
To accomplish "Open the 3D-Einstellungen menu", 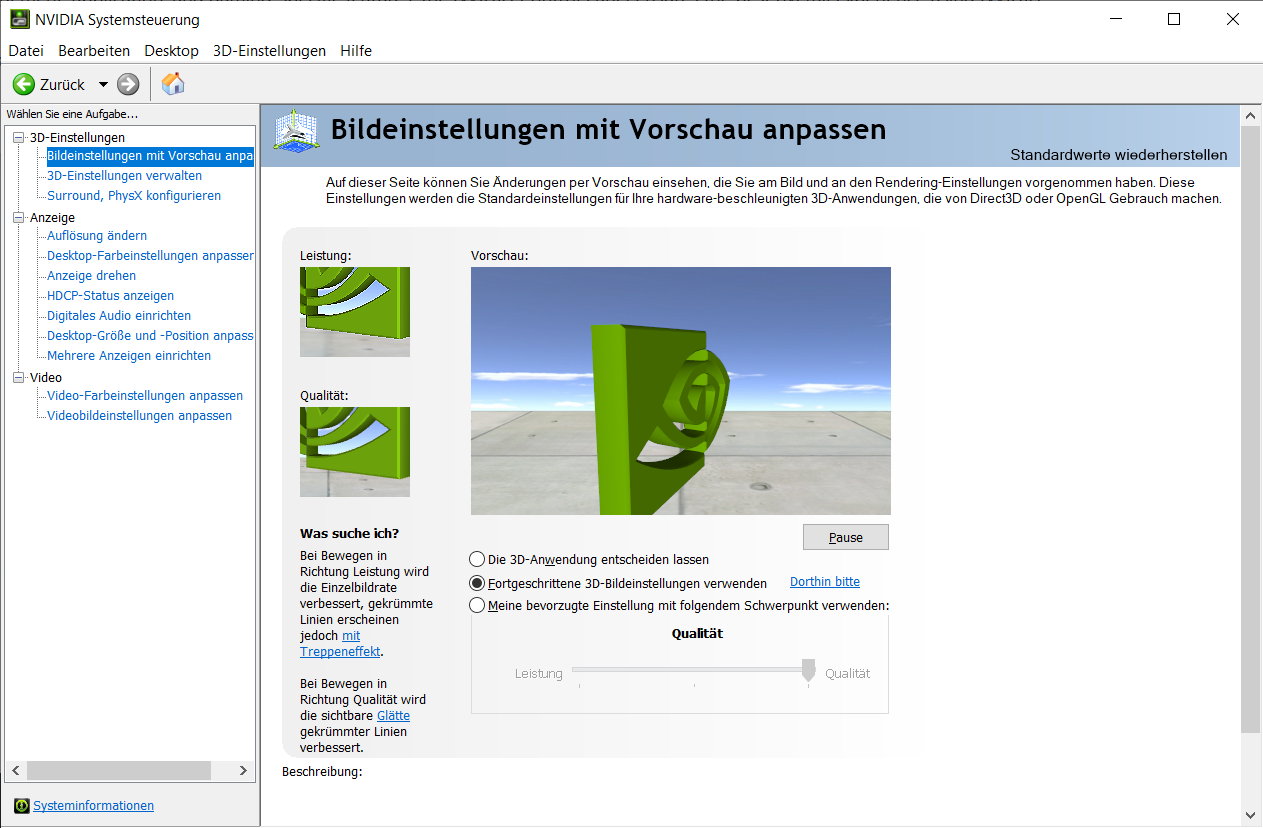I will tap(269, 50).
